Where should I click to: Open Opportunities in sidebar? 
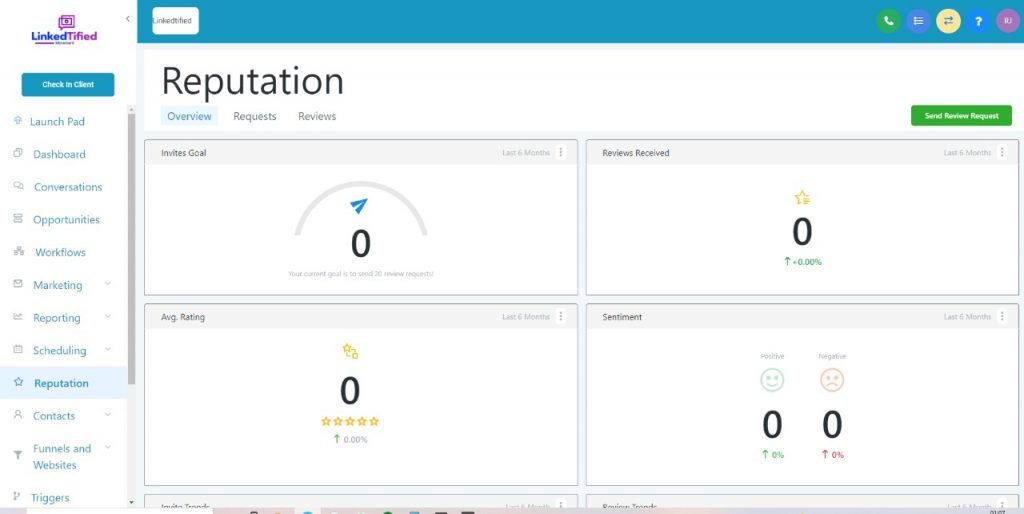tap(67, 219)
